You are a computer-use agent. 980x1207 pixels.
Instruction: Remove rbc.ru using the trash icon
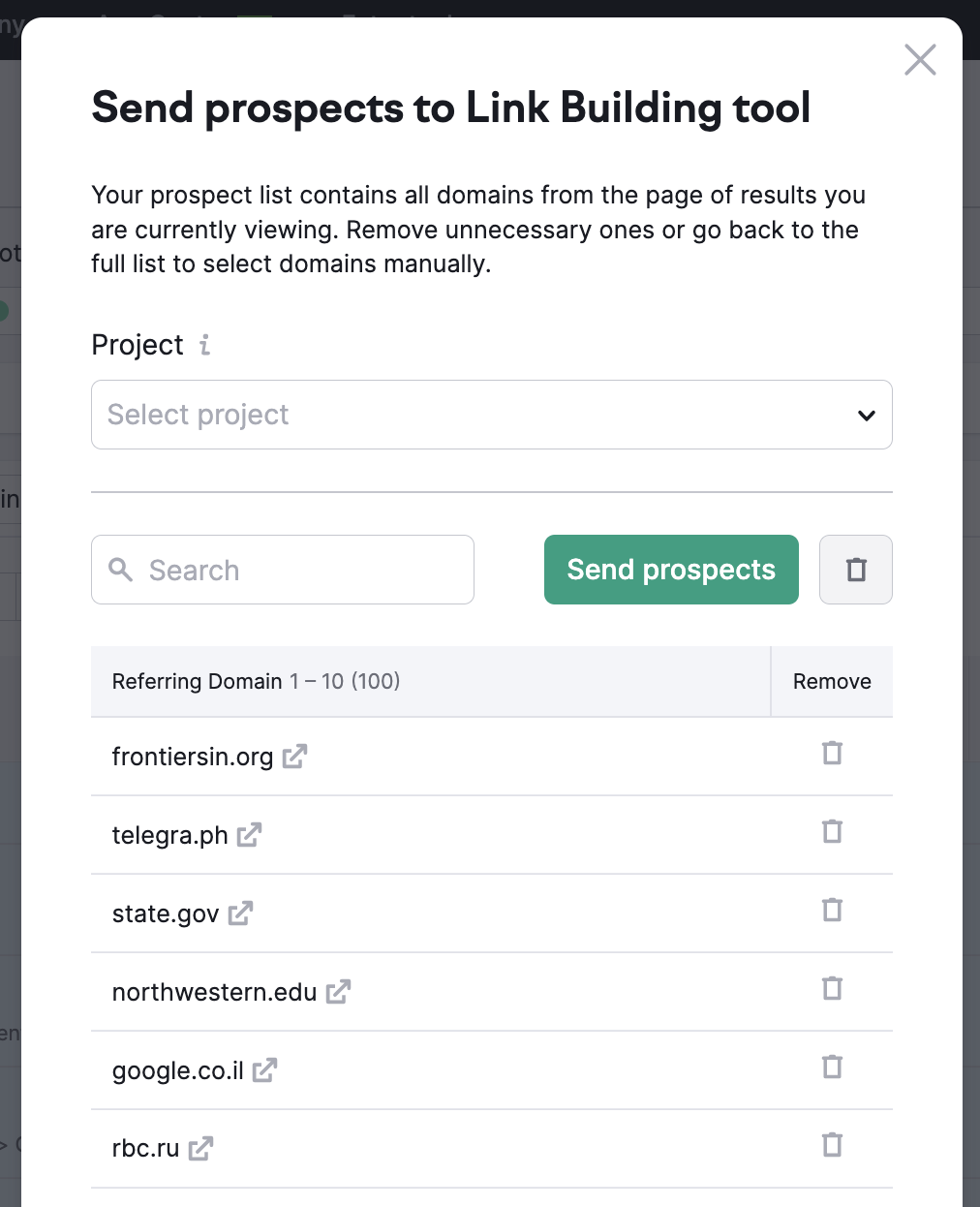pyautogui.click(x=832, y=1146)
